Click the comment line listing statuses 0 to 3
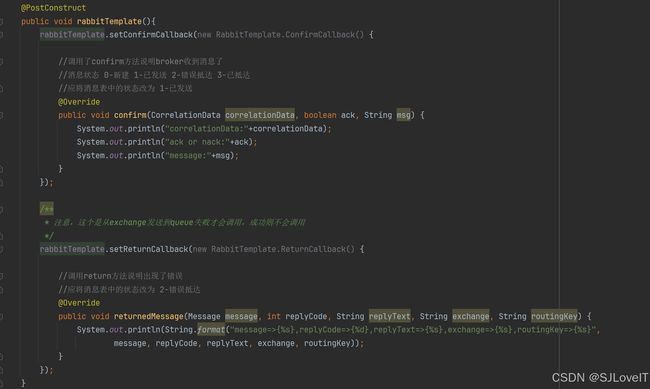 tap(154, 75)
